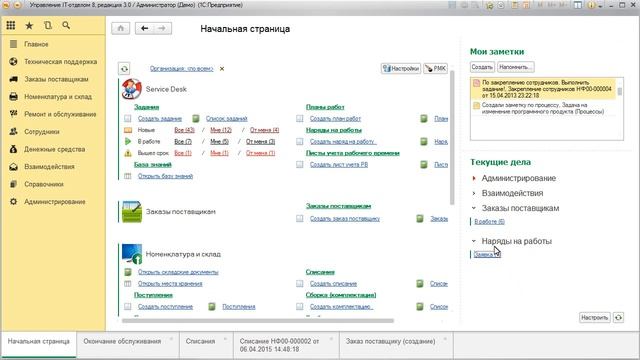Click the РМК button
Image resolution: width=640 pixels, height=360 pixels.
[436, 69]
